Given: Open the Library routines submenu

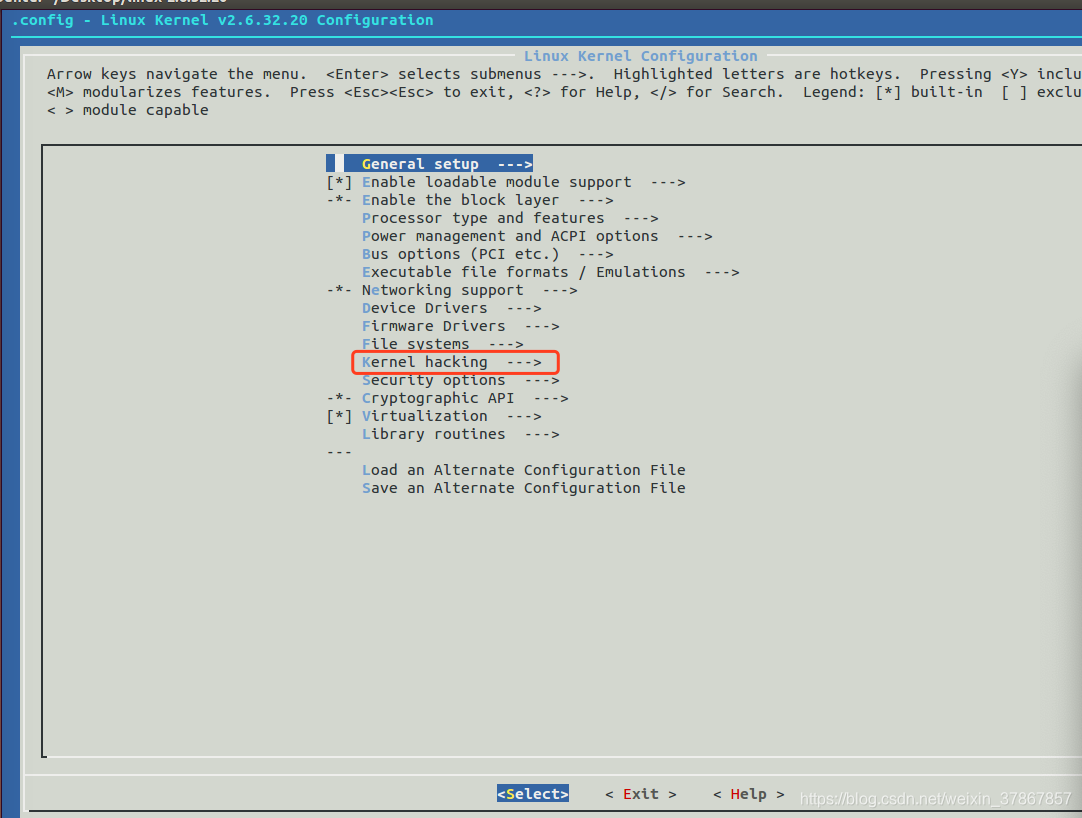Looking at the screenshot, I should [460, 434].
